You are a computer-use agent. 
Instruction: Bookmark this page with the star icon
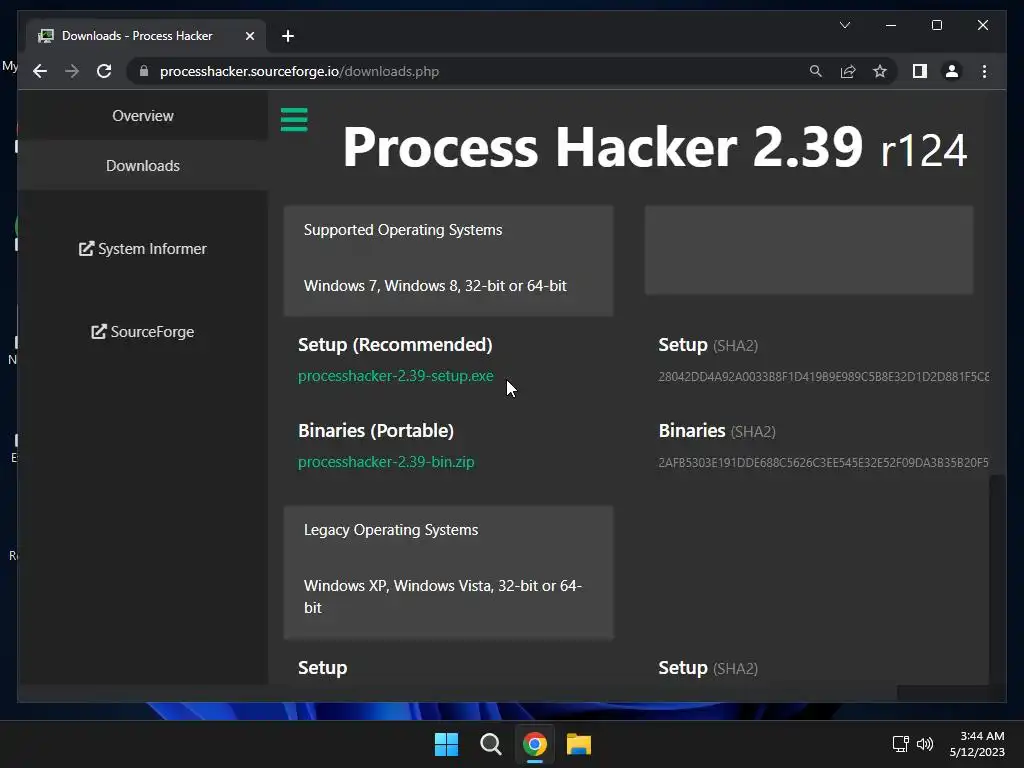(x=880, y=71)
